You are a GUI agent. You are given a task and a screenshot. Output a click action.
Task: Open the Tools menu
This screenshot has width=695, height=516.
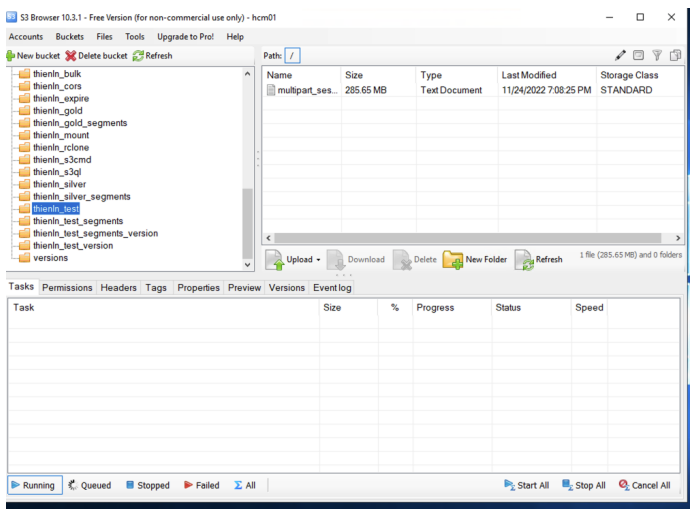tap(134, 37)
